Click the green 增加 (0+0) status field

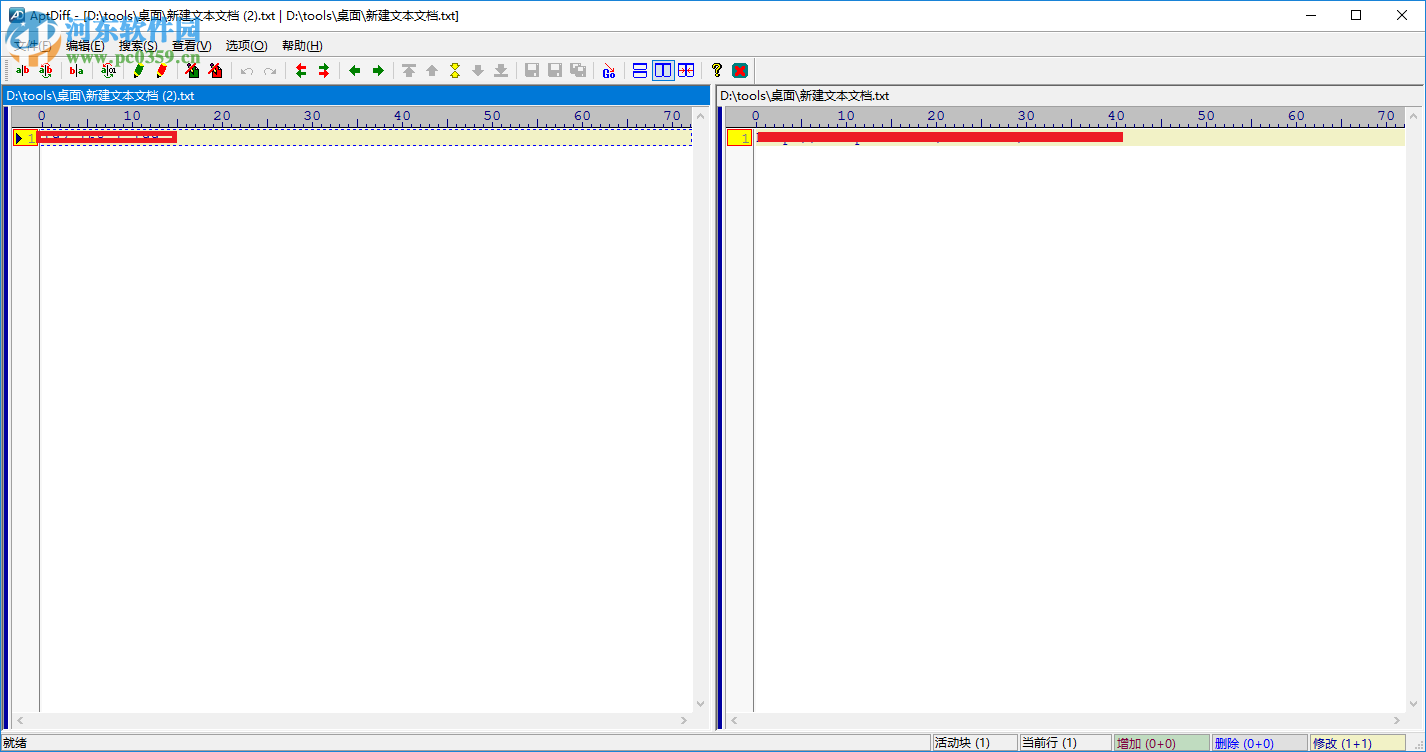1162,743
